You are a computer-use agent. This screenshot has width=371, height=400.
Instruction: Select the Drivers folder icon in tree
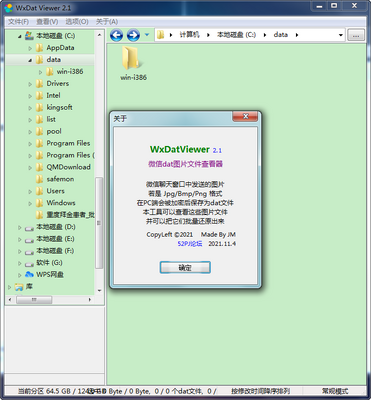[x=39, y=84]
